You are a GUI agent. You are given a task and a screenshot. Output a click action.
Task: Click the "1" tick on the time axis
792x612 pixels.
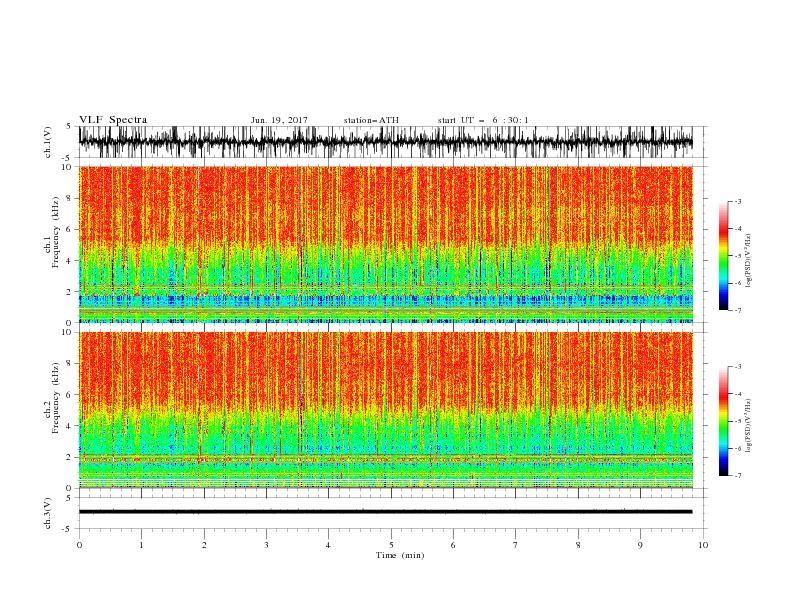[x=141, y=545]
